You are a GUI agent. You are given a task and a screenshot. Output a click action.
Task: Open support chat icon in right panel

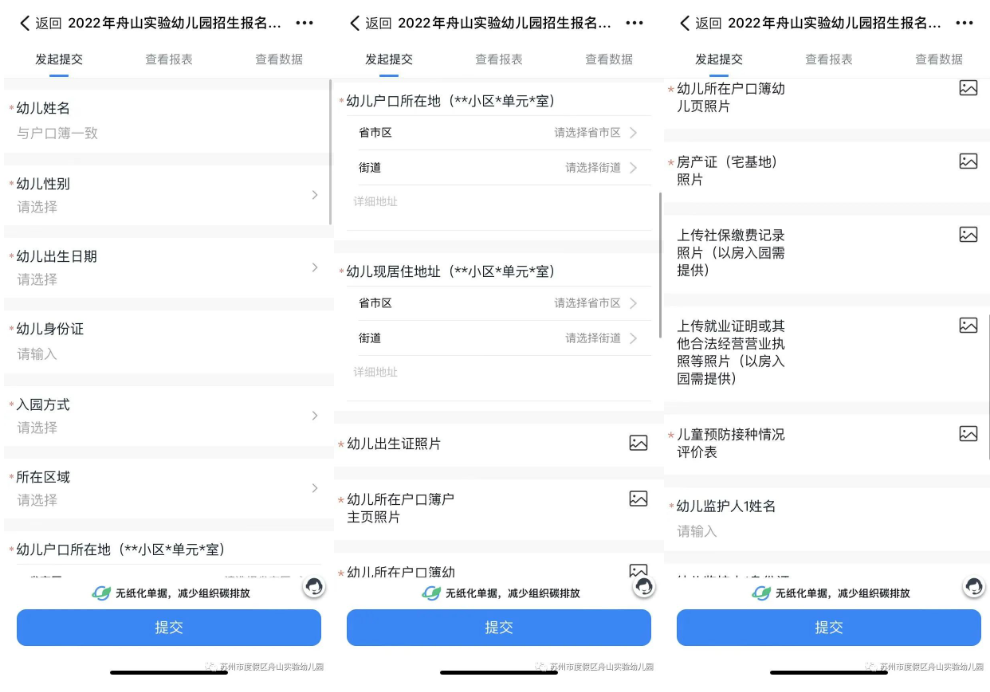(973, 587)
